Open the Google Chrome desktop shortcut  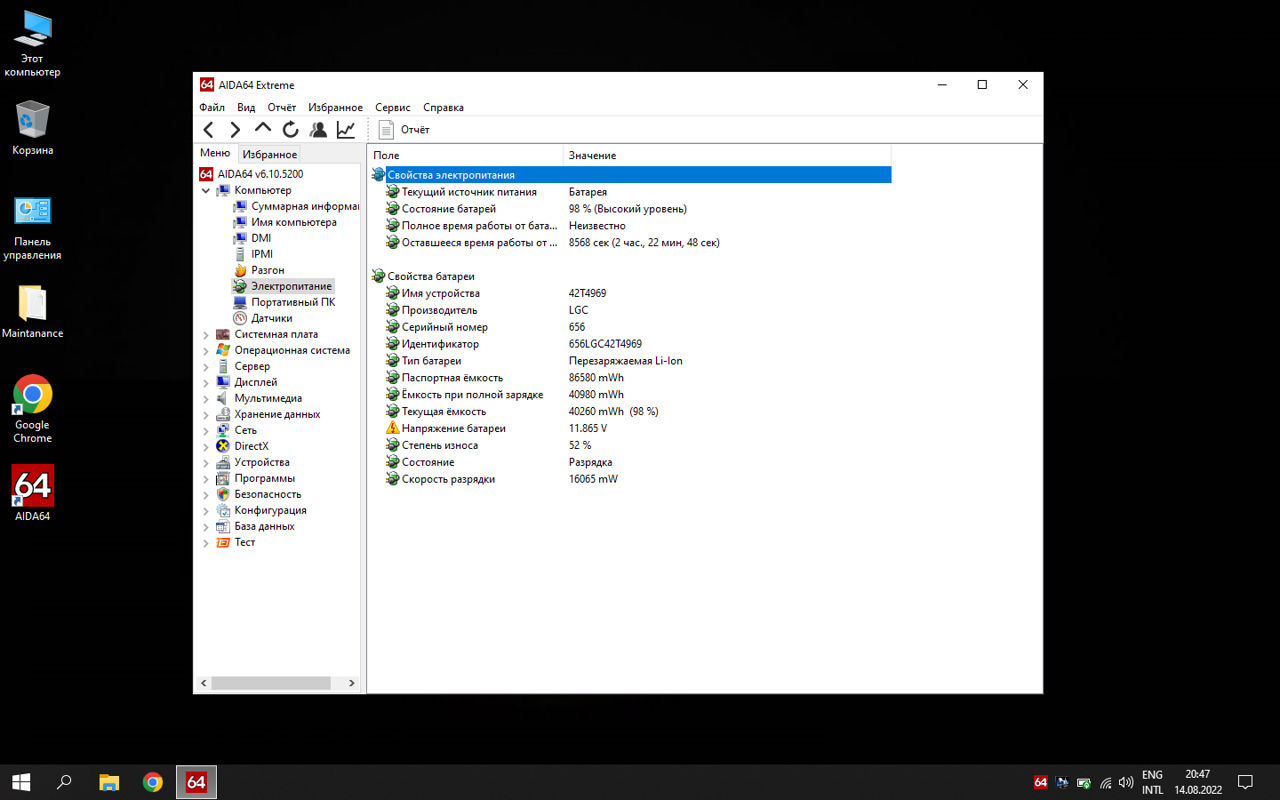pyautogui.click(x=32, y=409)
